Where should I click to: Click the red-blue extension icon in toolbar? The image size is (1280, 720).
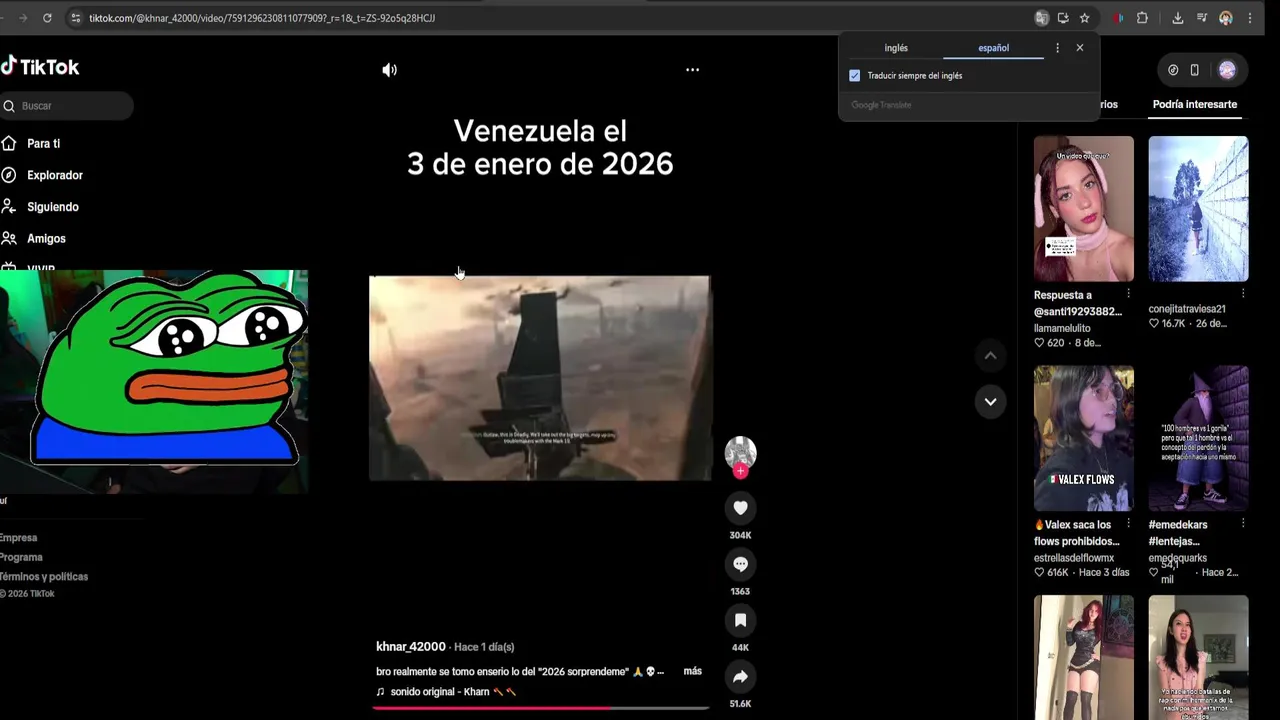tap(1118, 18)
